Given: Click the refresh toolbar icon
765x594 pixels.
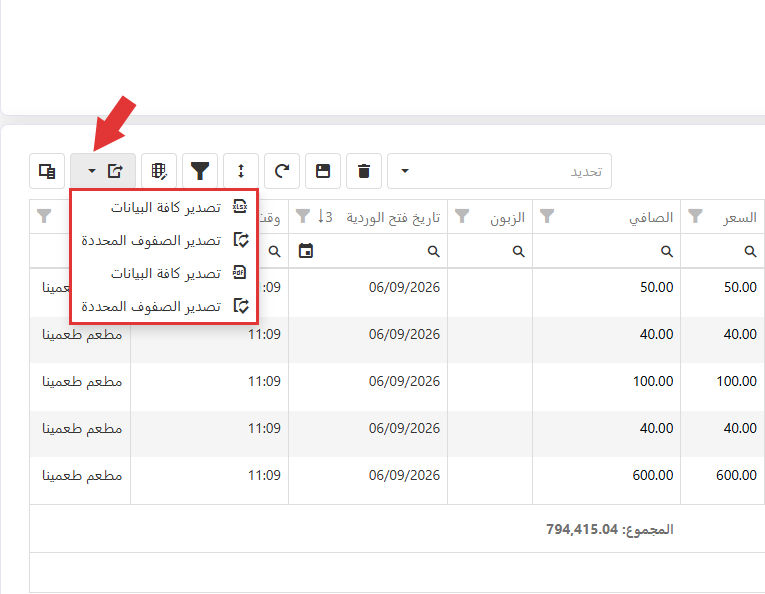Looking at the screenshot, I should (282, 171).
